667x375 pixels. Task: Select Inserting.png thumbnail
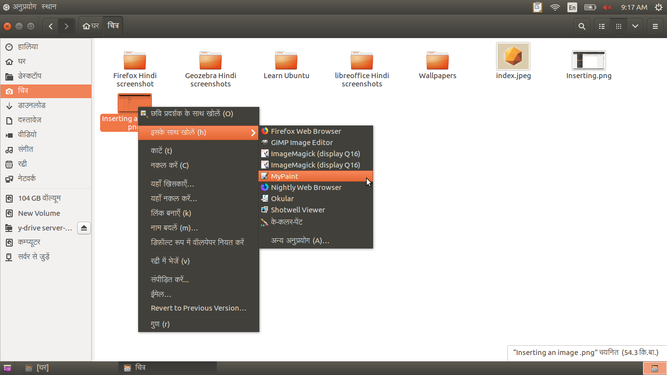coord(589,61)
